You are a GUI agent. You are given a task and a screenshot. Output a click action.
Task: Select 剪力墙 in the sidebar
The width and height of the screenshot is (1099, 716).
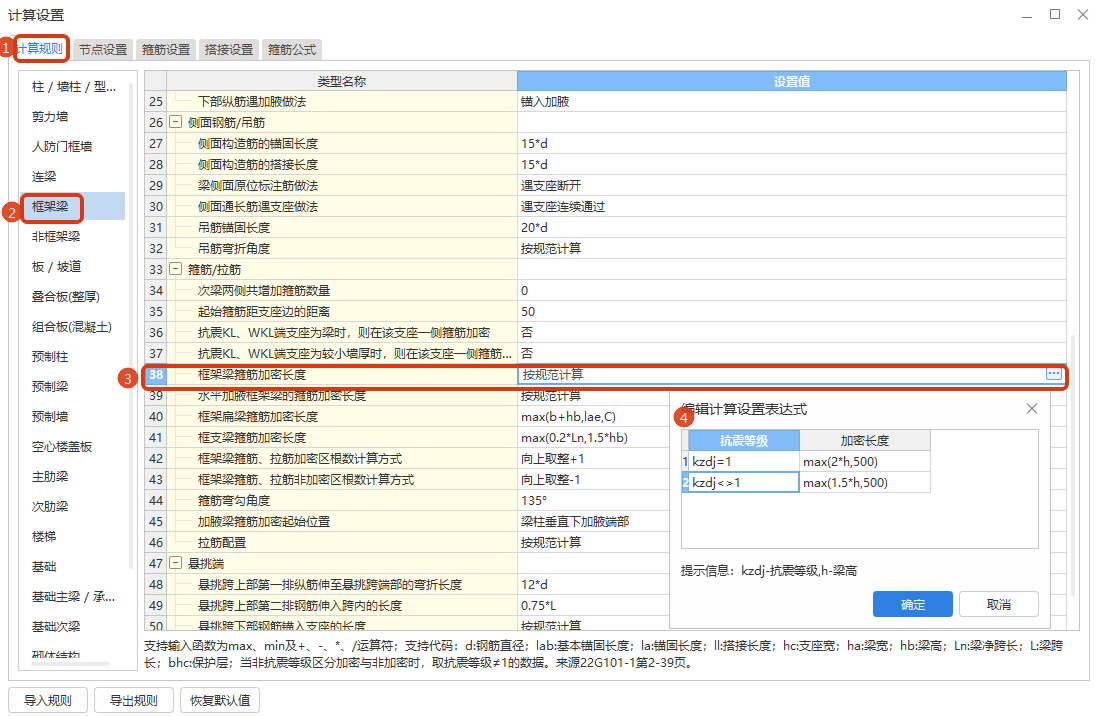point(73,116)
